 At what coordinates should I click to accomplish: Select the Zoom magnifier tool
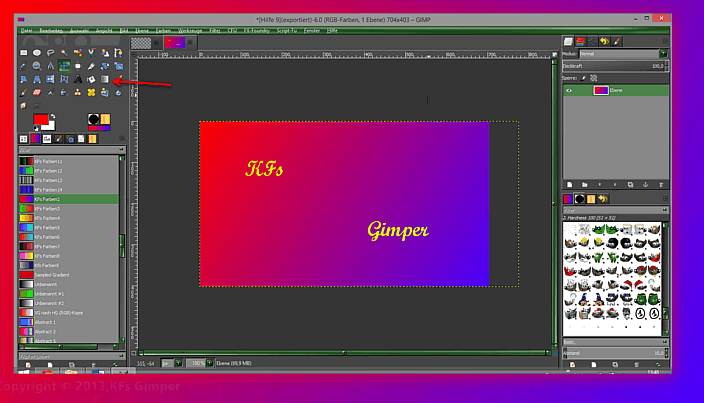[37, 66]
